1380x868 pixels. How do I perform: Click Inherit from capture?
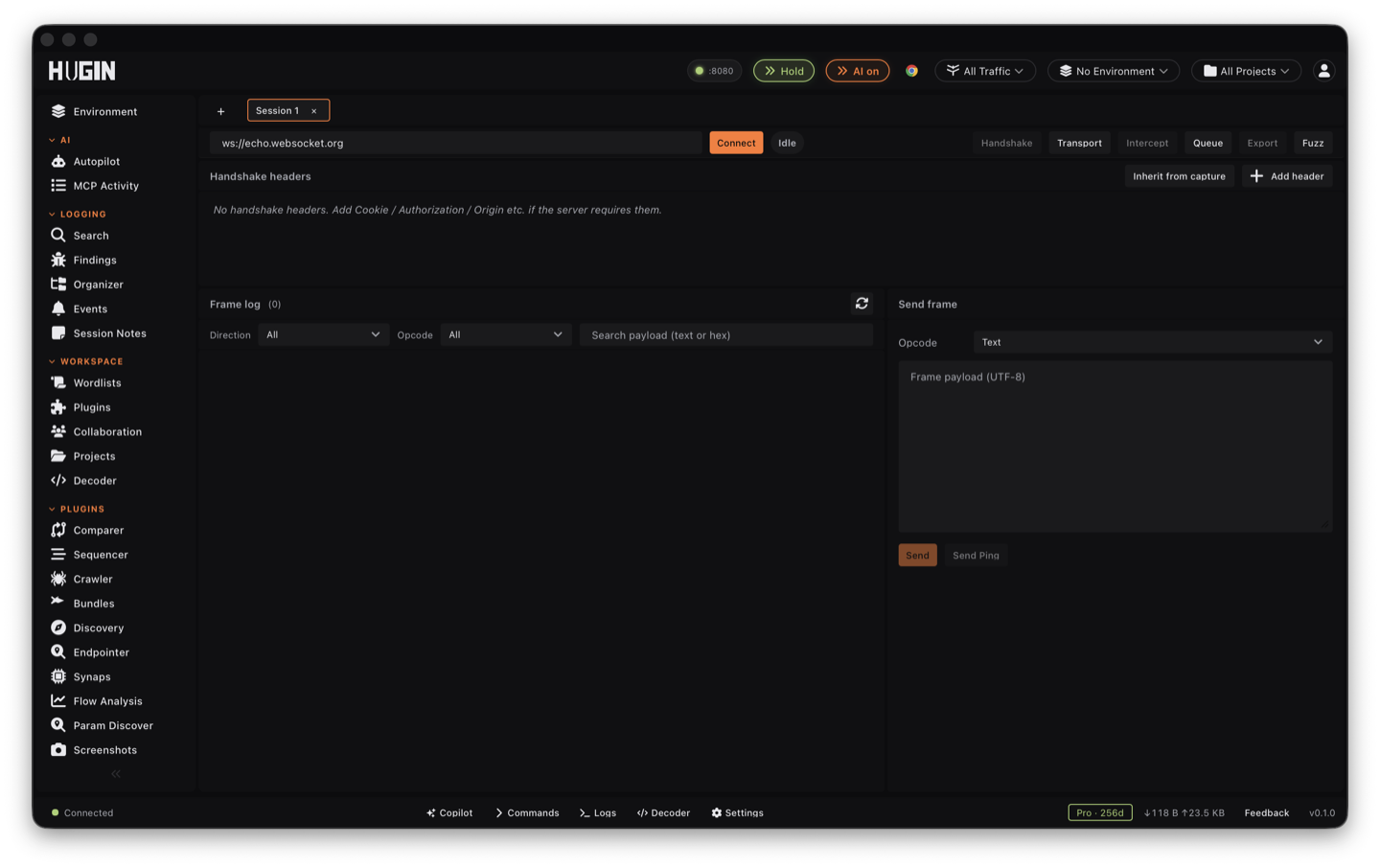(x=1179, y=176)
